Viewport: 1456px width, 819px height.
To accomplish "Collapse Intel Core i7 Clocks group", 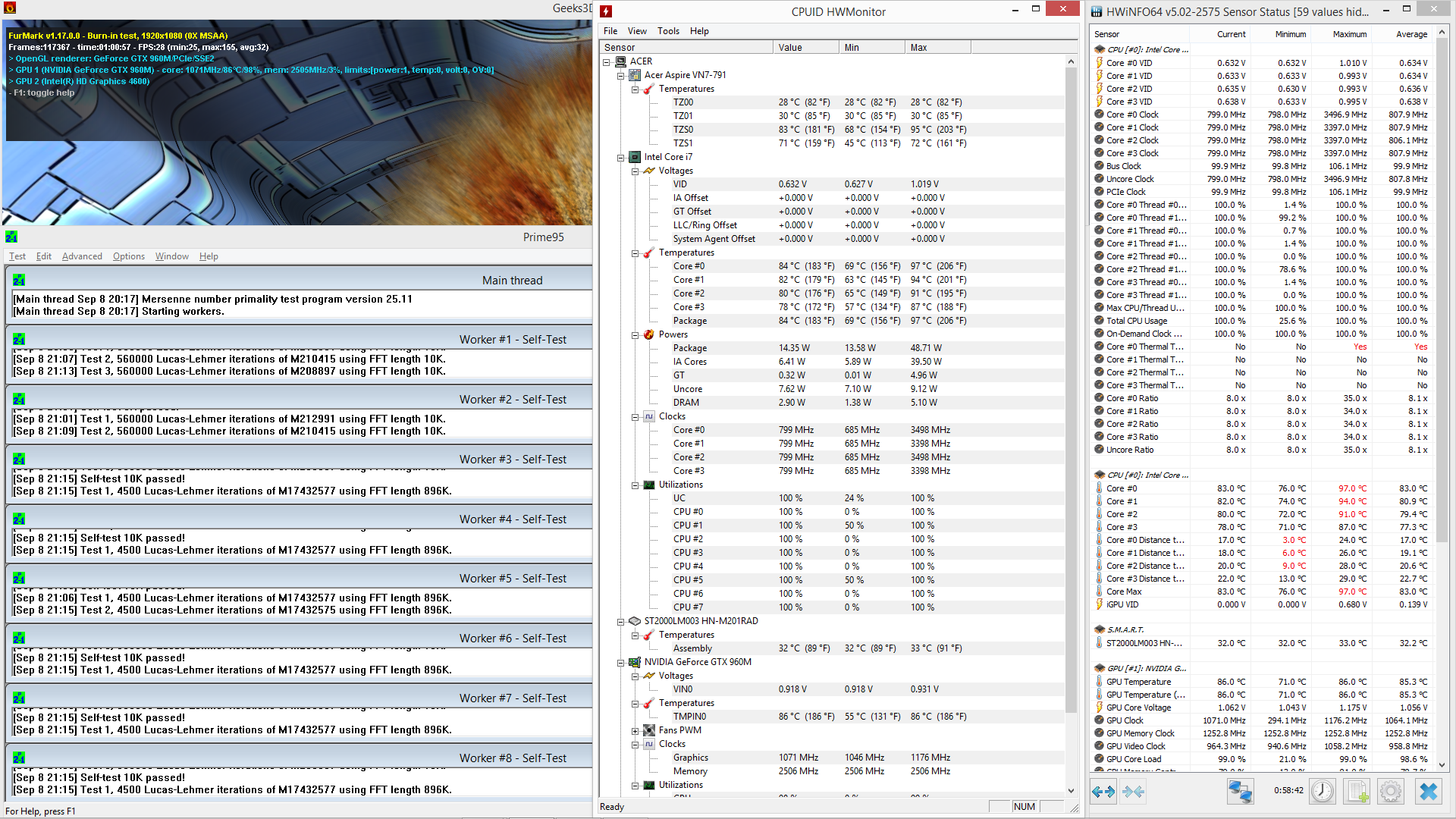I will pos(635,416).
